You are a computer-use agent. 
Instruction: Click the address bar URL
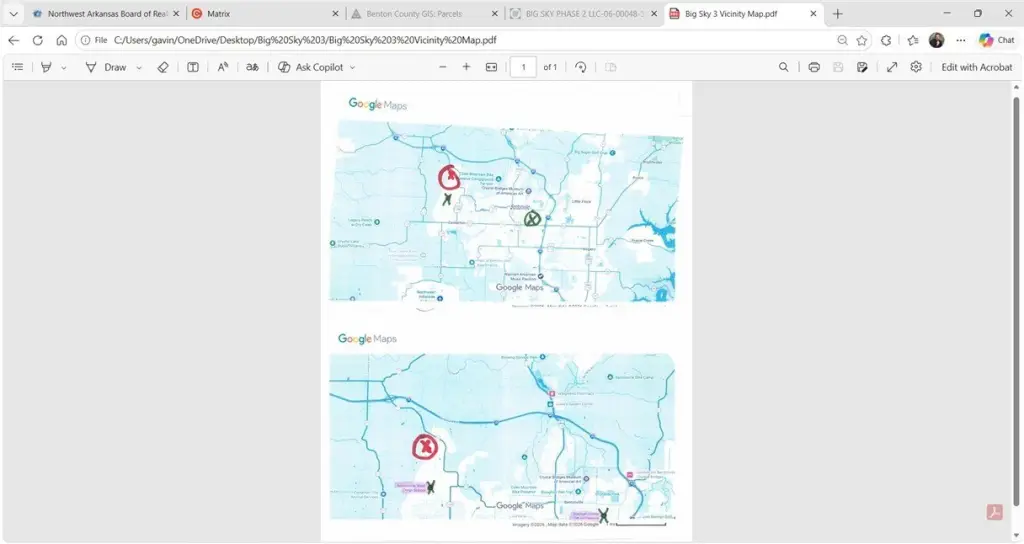click(x=305, y=40)
